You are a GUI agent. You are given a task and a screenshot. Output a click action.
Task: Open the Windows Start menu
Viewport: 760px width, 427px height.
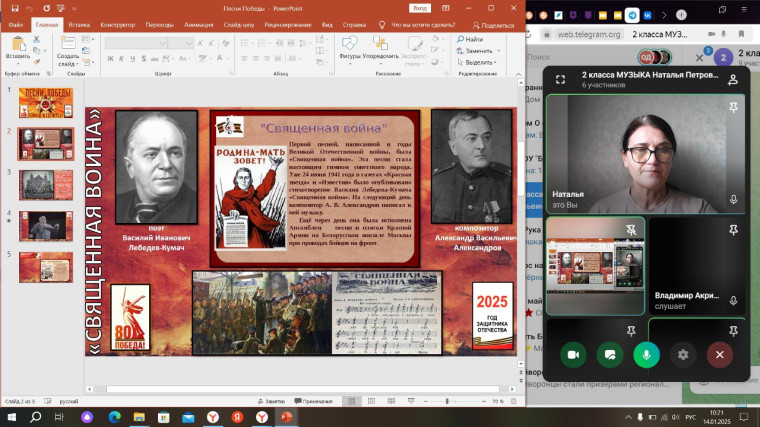11,417
